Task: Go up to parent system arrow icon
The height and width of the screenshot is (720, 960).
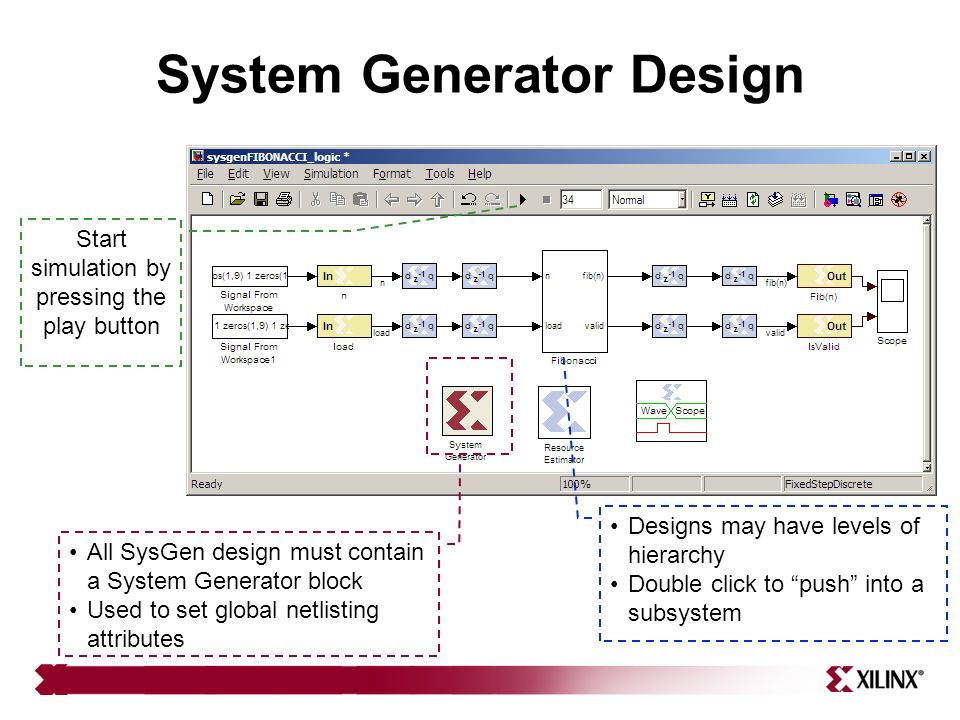Action: coord(437,200)
